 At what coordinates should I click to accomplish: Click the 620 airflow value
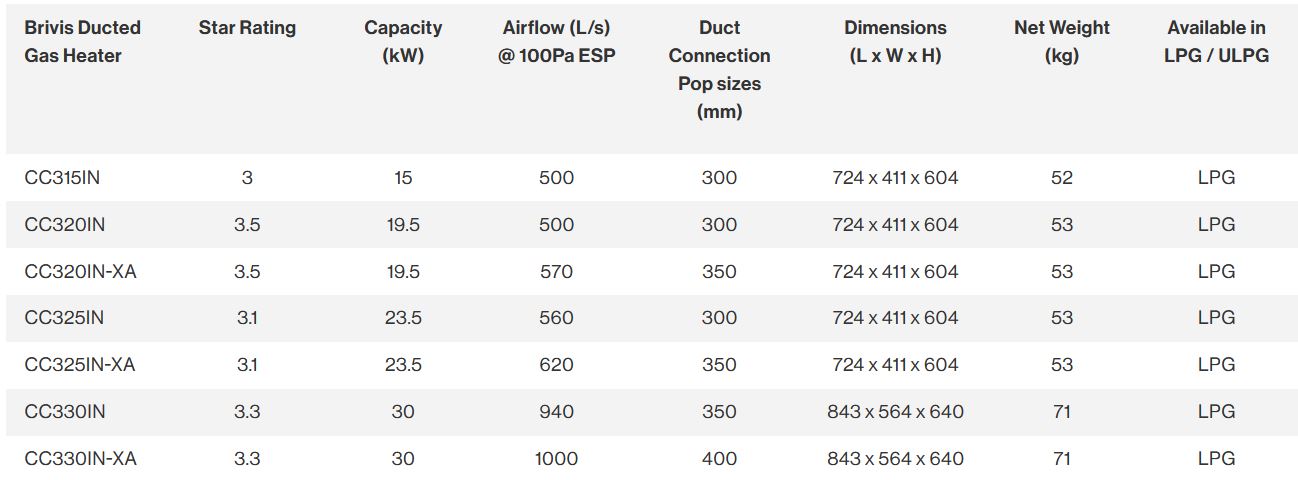(x=556, y=365)
